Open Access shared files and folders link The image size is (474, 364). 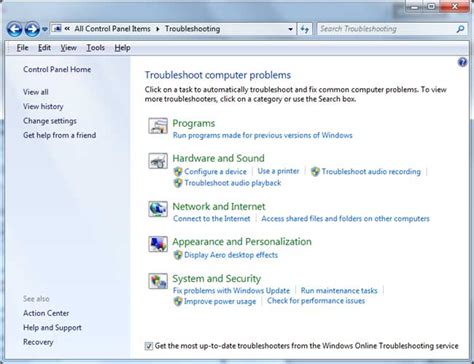(x=345, y=219)
